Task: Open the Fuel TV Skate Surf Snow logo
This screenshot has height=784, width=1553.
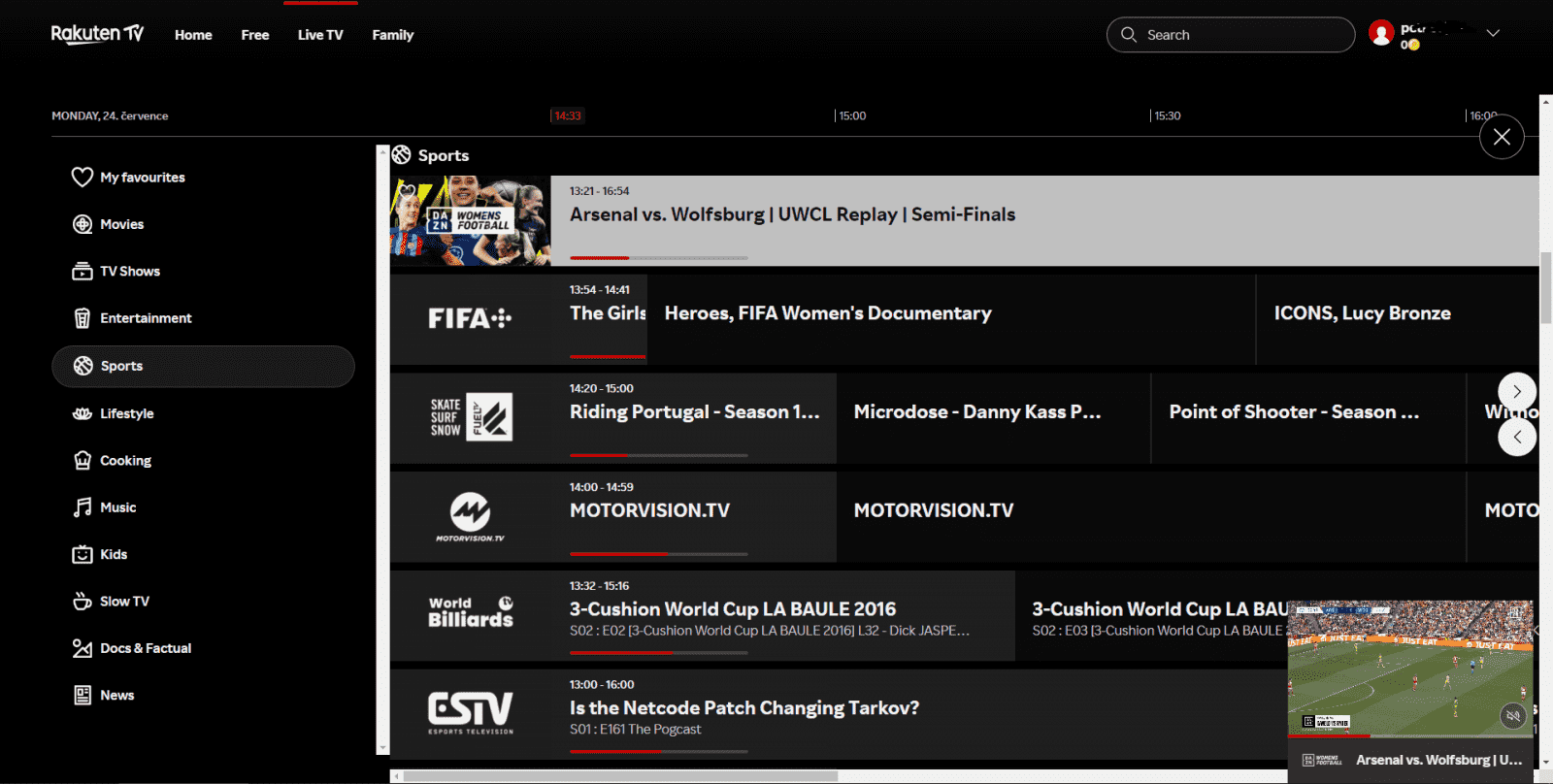Action: tap(471, 417)
